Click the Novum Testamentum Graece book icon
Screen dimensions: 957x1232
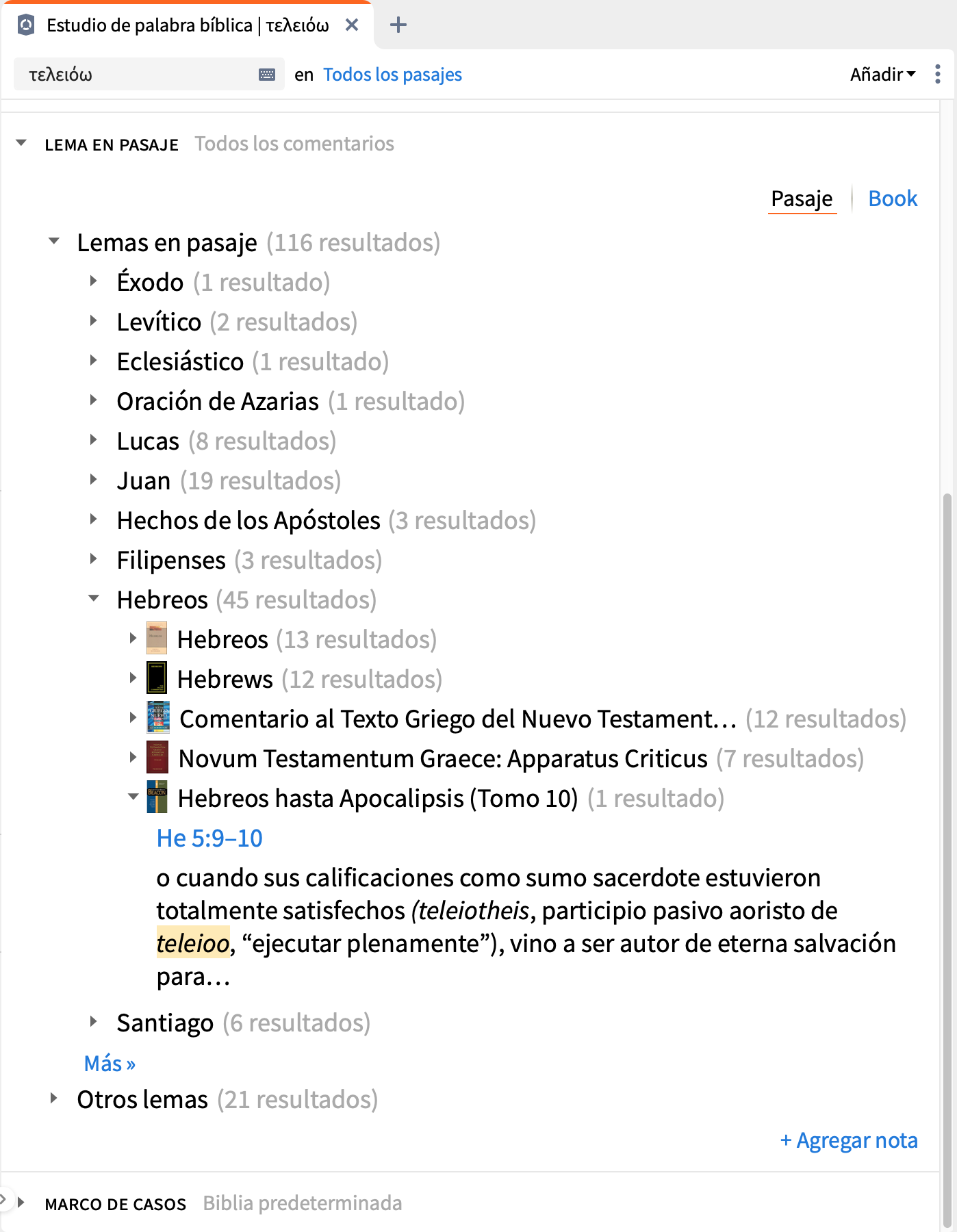click(157, 758)
